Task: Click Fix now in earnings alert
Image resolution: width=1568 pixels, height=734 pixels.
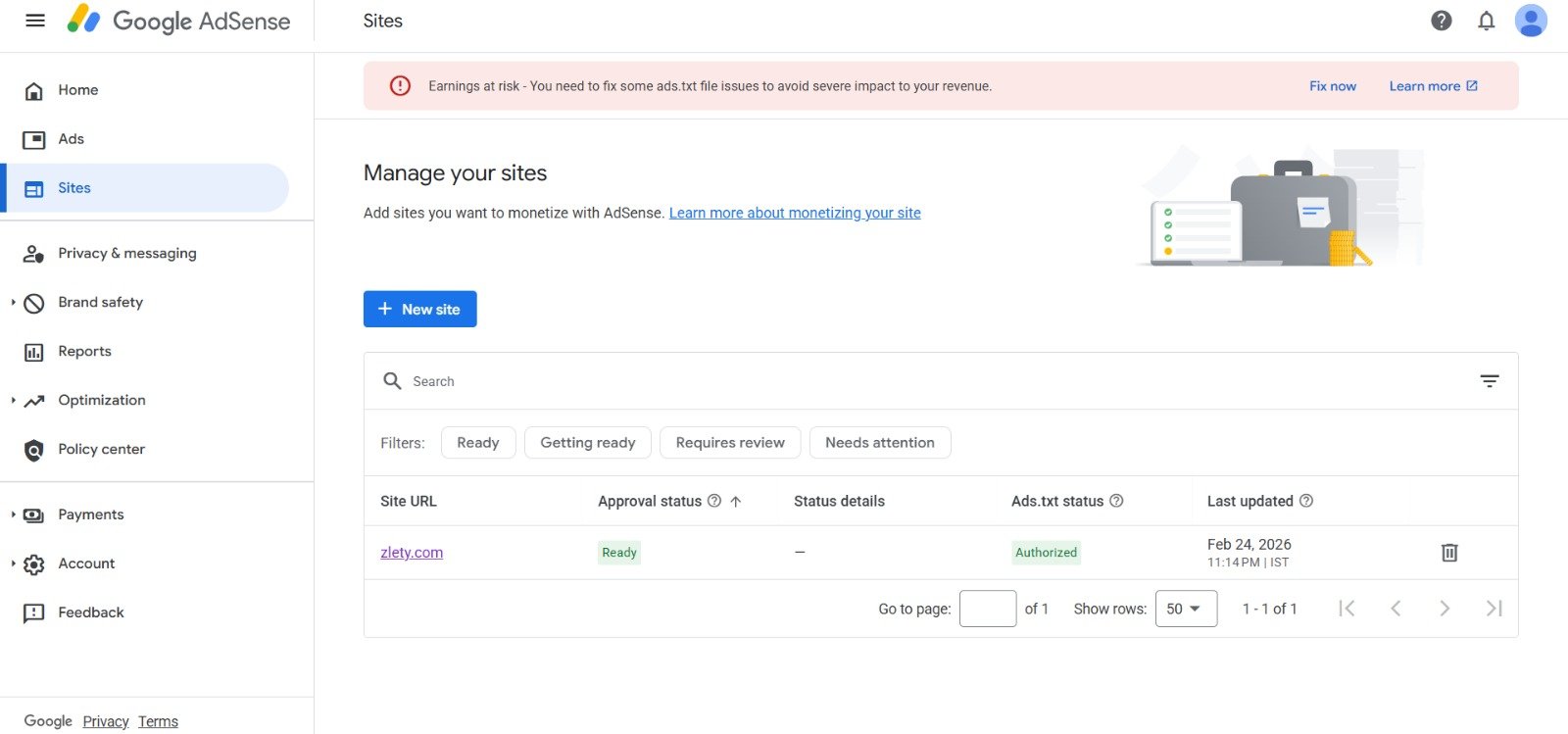Action: pyautogui.click(x=1332, y=86)
